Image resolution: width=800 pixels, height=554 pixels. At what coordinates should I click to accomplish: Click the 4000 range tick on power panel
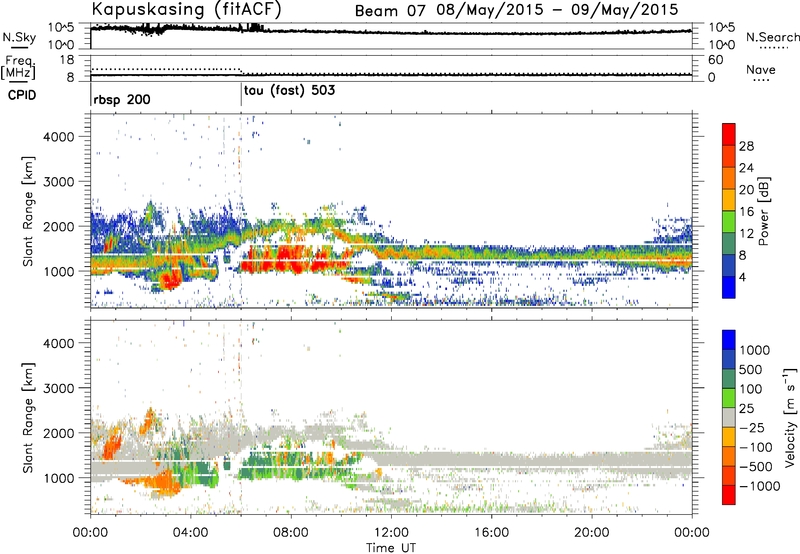pyautogui.click(x=58, y=137)
